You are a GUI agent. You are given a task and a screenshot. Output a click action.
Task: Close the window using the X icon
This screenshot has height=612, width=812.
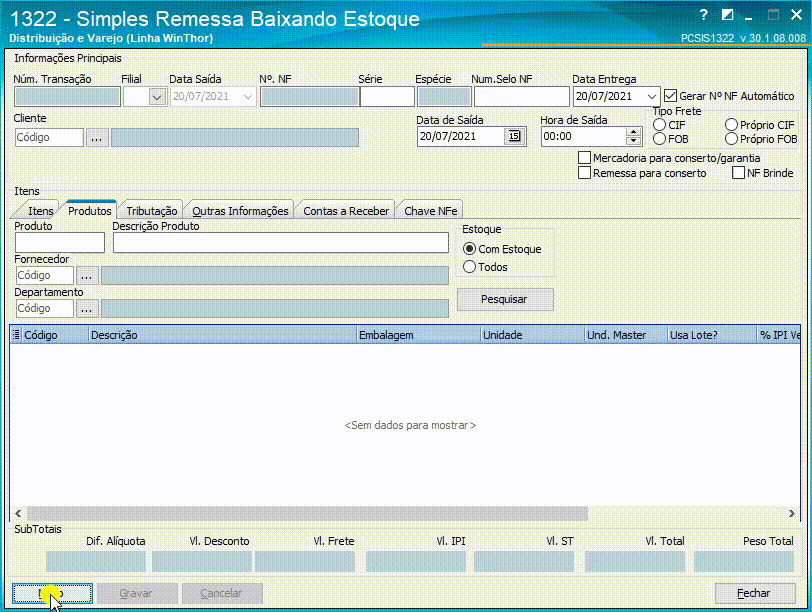(796, 15)
